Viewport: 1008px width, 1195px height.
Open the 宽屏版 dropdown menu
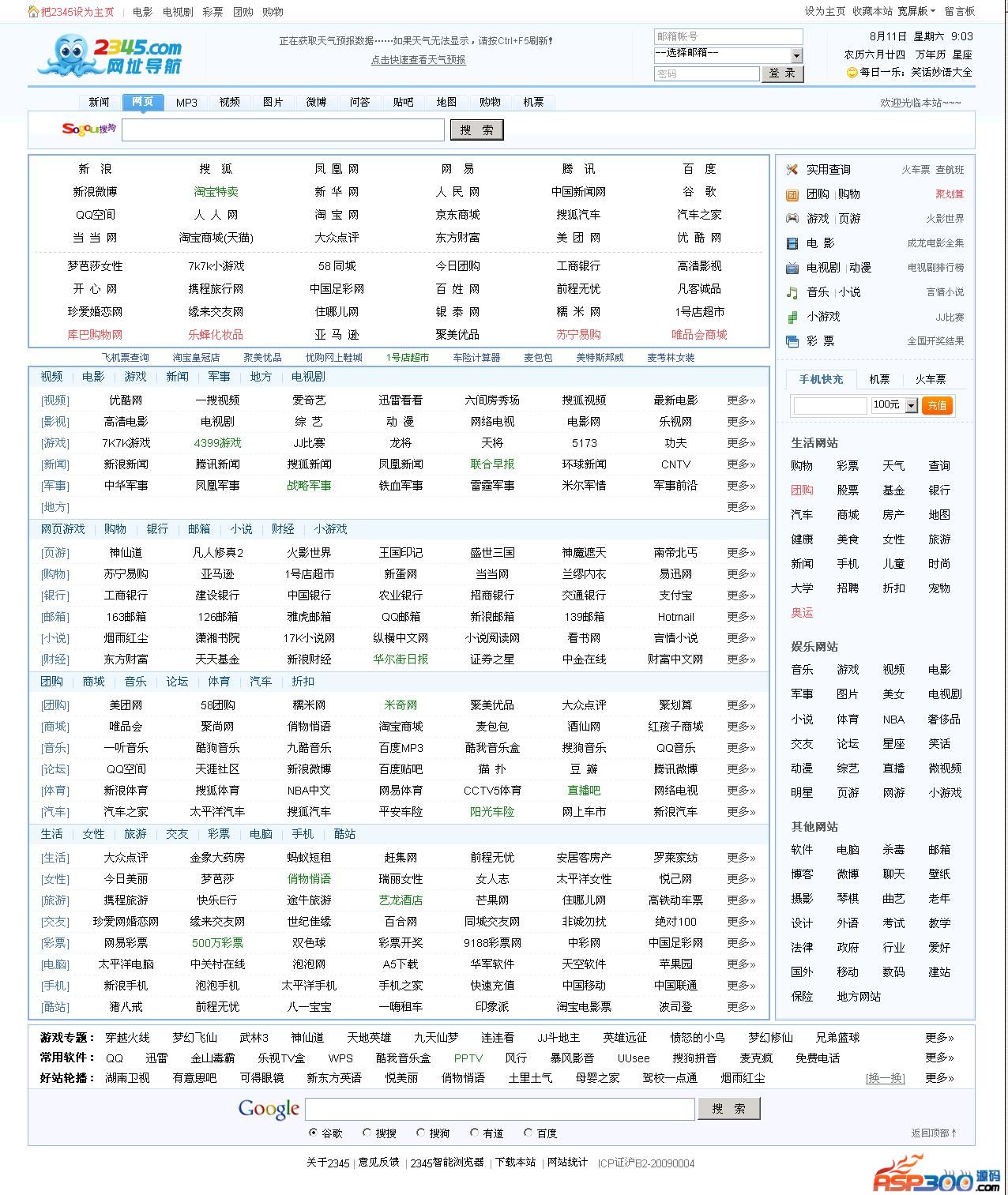coord(916,11)
